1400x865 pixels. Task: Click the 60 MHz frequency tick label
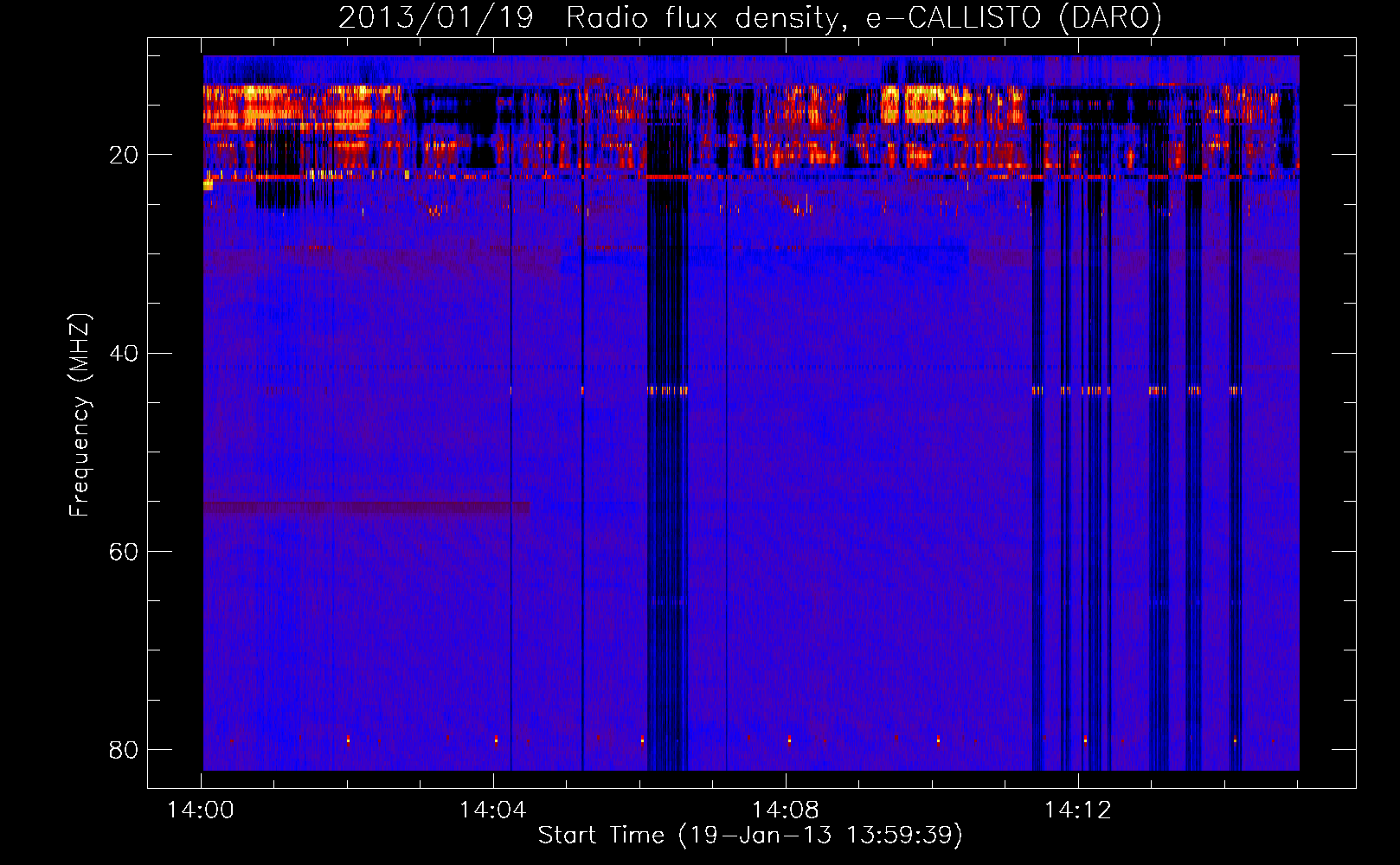124,552
